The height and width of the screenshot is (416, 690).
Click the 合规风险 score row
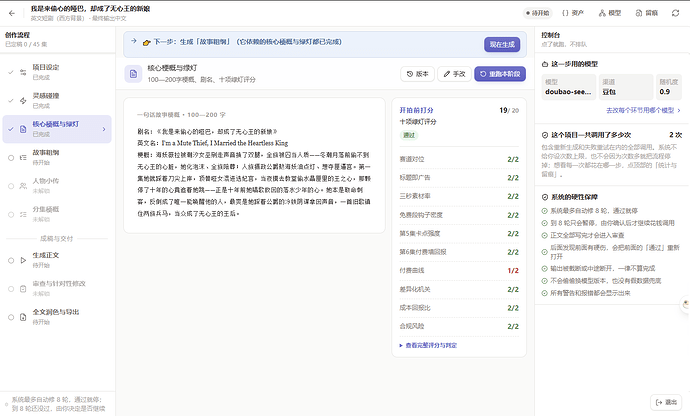[x=459, y=326]
